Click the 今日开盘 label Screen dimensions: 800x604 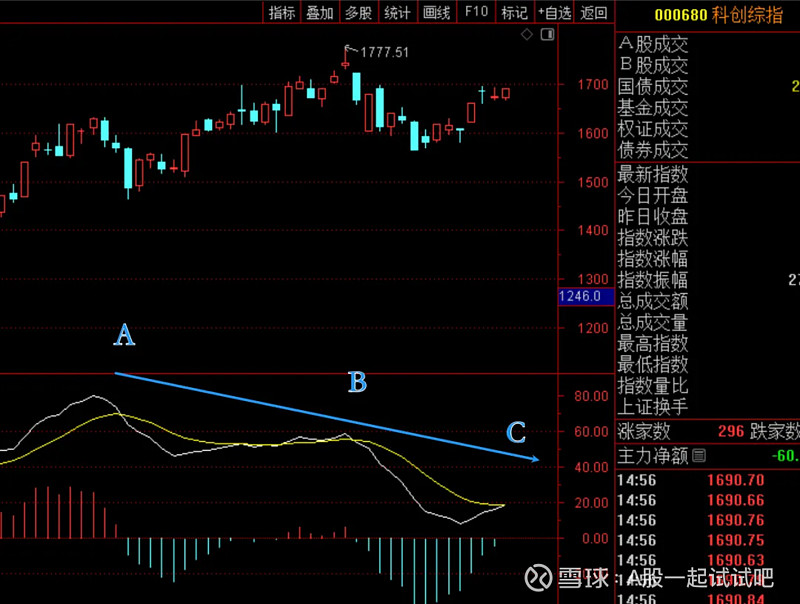(653, 195)
